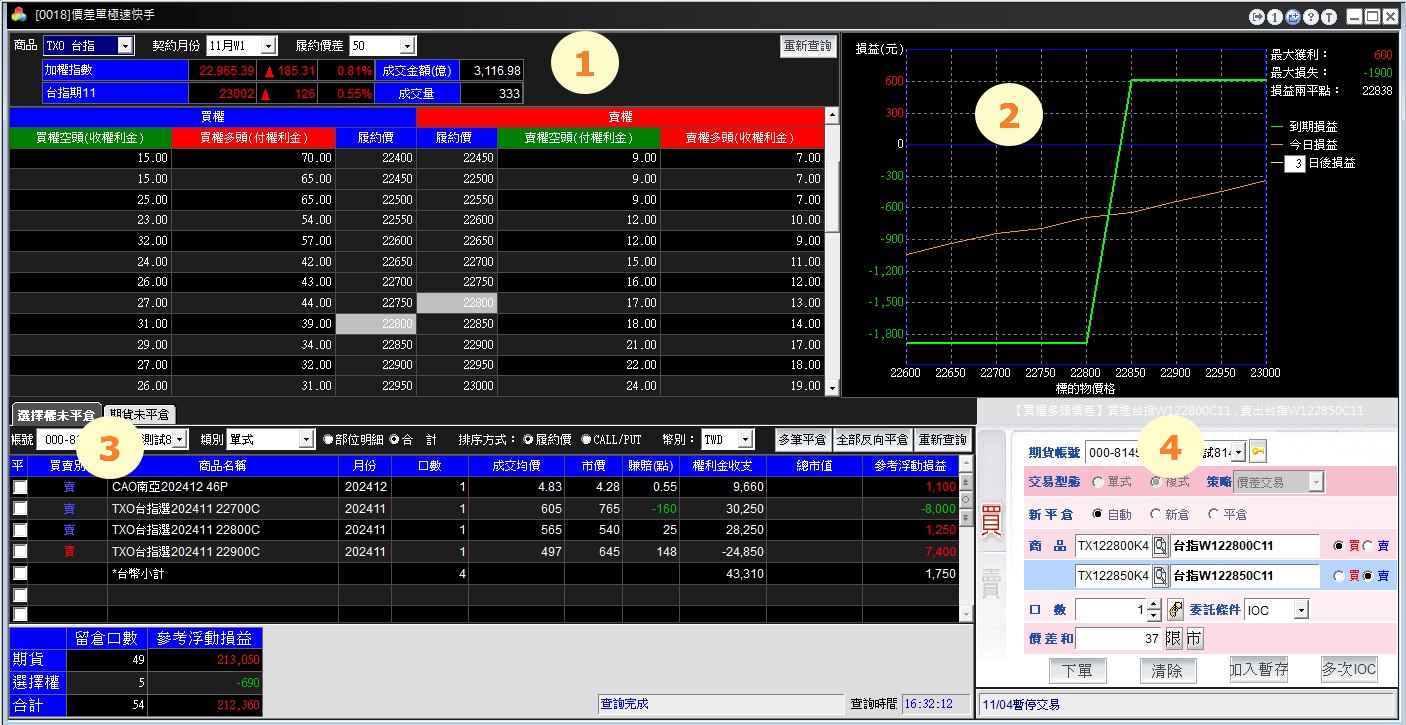The image size is (1406, 725).
Task: Check the box for 台幣小計 row
Action: click(x=20, y=573)
